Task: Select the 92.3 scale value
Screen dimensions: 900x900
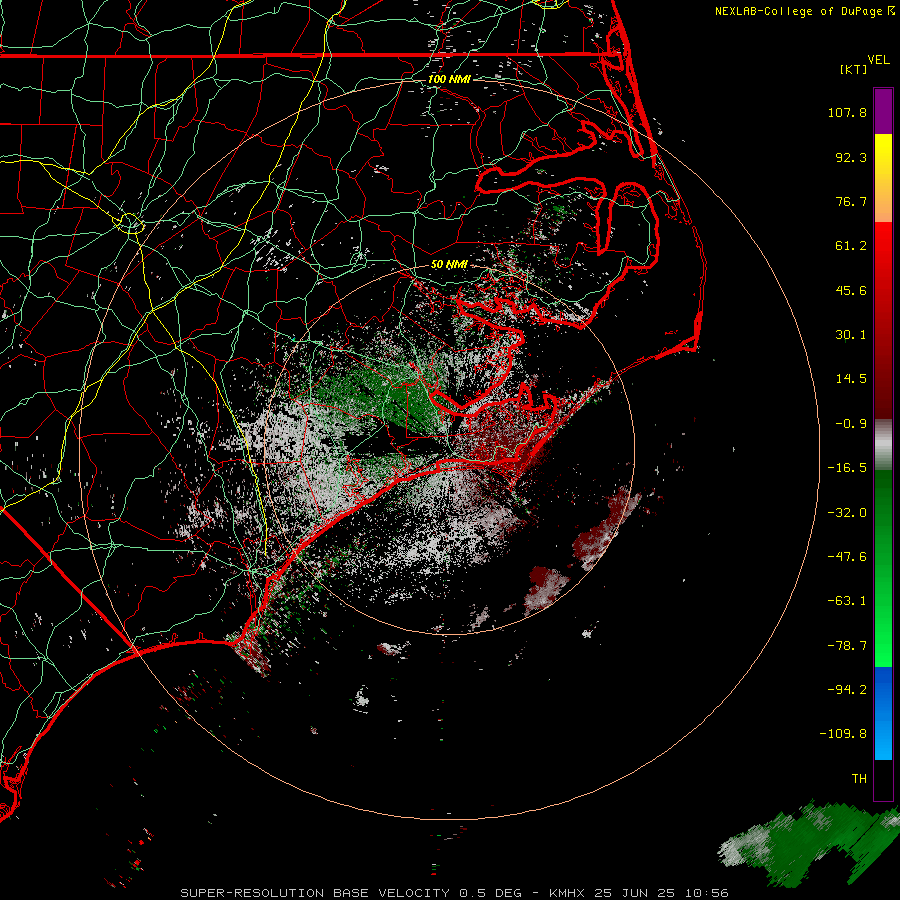Action: coord(851,157)
